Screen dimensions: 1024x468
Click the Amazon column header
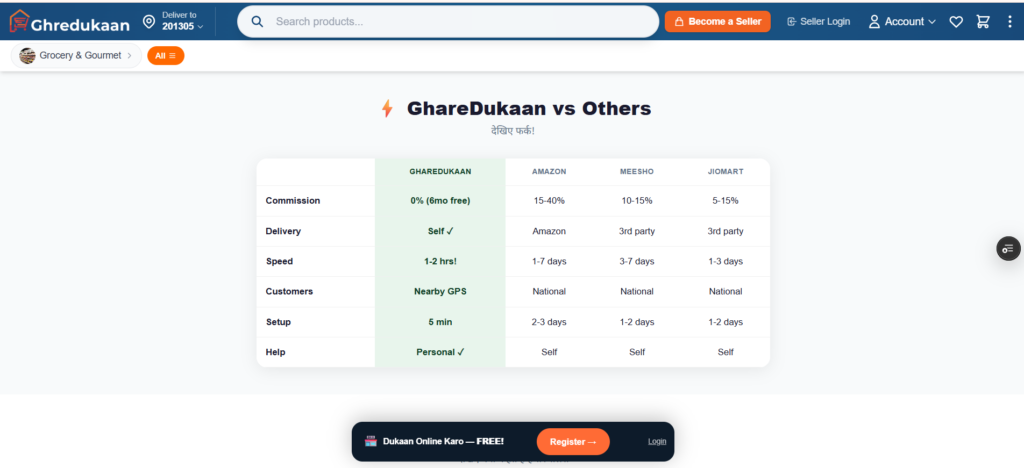549,171
